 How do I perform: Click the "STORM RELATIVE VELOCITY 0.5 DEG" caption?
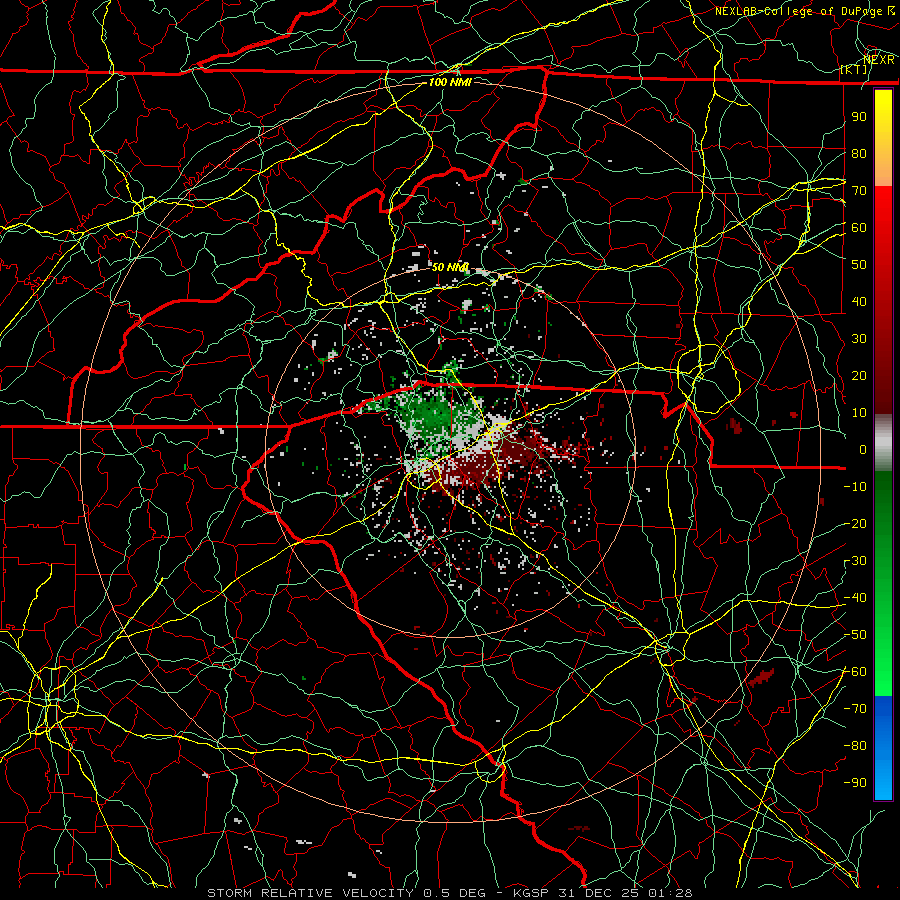[x=346, y=893]
